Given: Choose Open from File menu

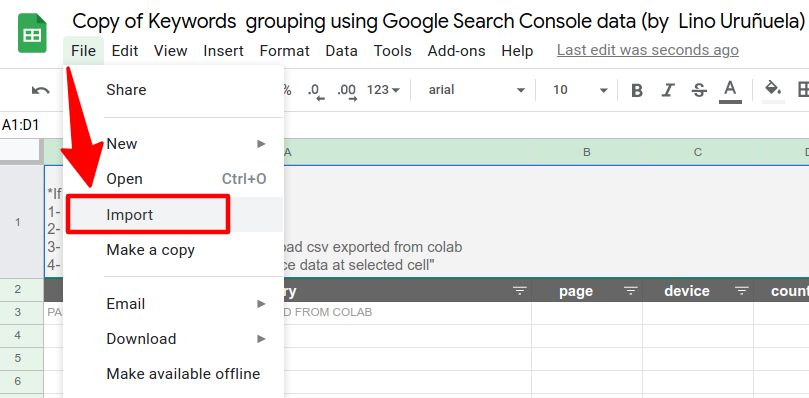Looking at the screenshot, I should tap(173, 179).
